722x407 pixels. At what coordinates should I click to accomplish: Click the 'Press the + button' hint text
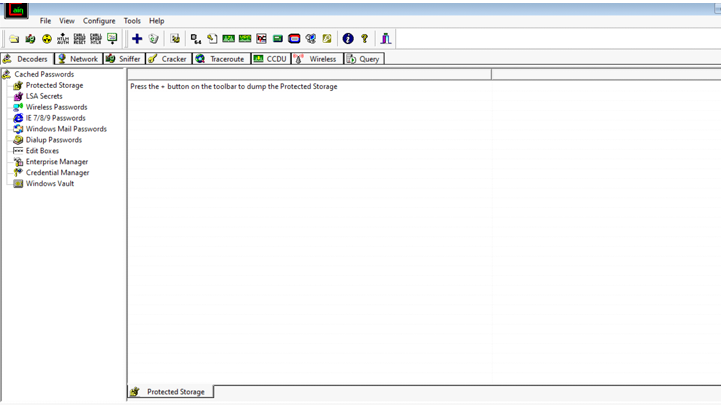pos(233,87)
